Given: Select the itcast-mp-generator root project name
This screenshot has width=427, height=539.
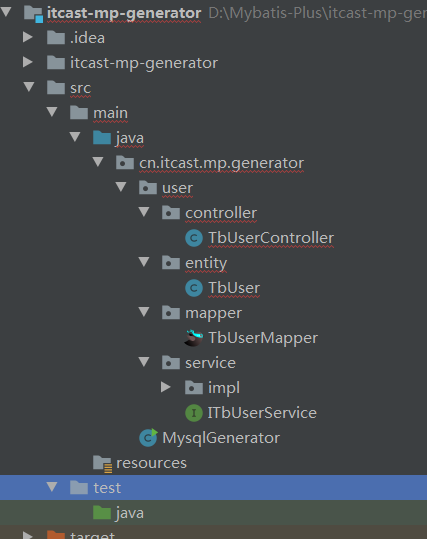Looking at the screenshot, I should (x=124, y=14).
